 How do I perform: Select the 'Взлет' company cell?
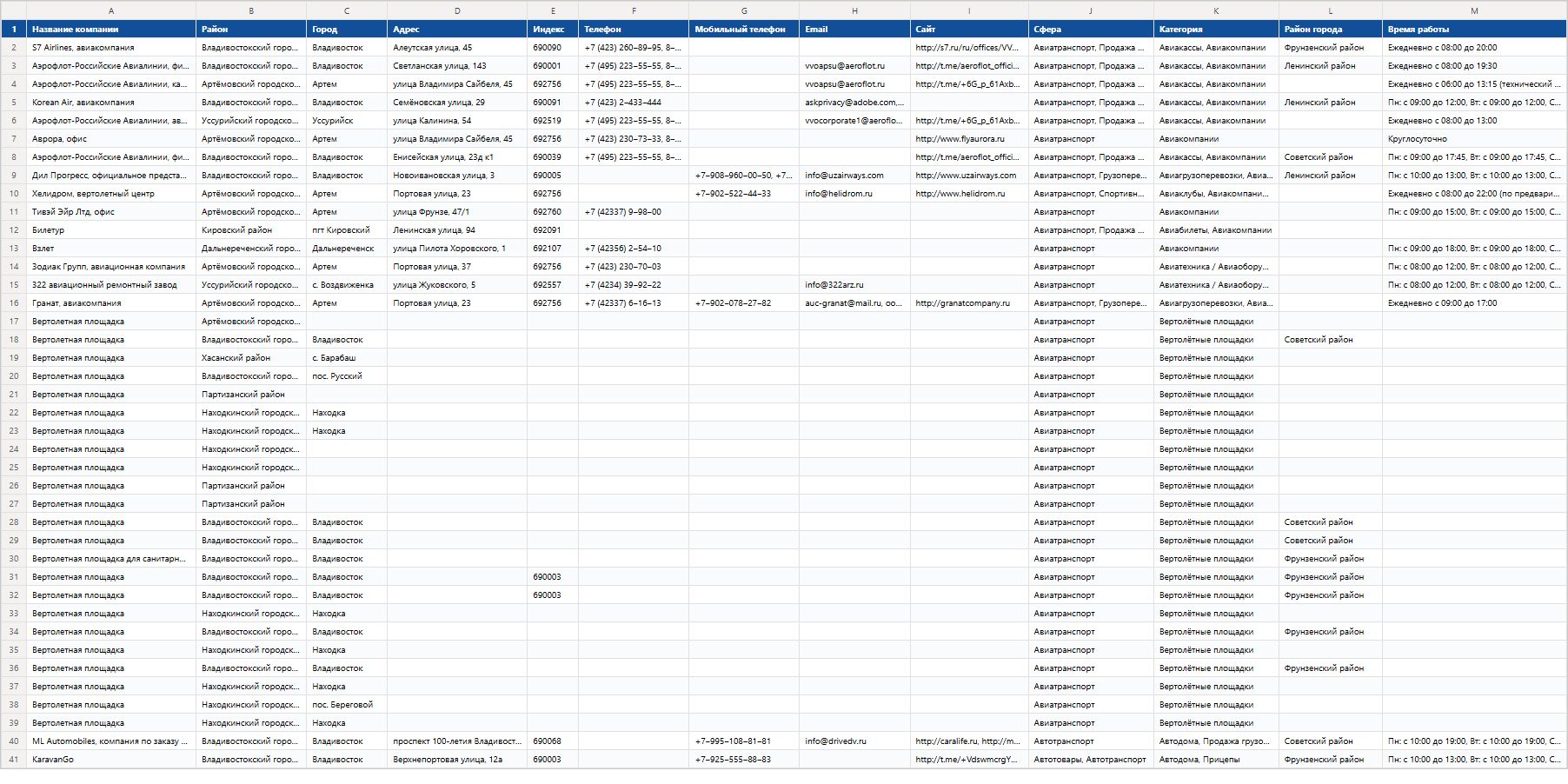point(111,249)
